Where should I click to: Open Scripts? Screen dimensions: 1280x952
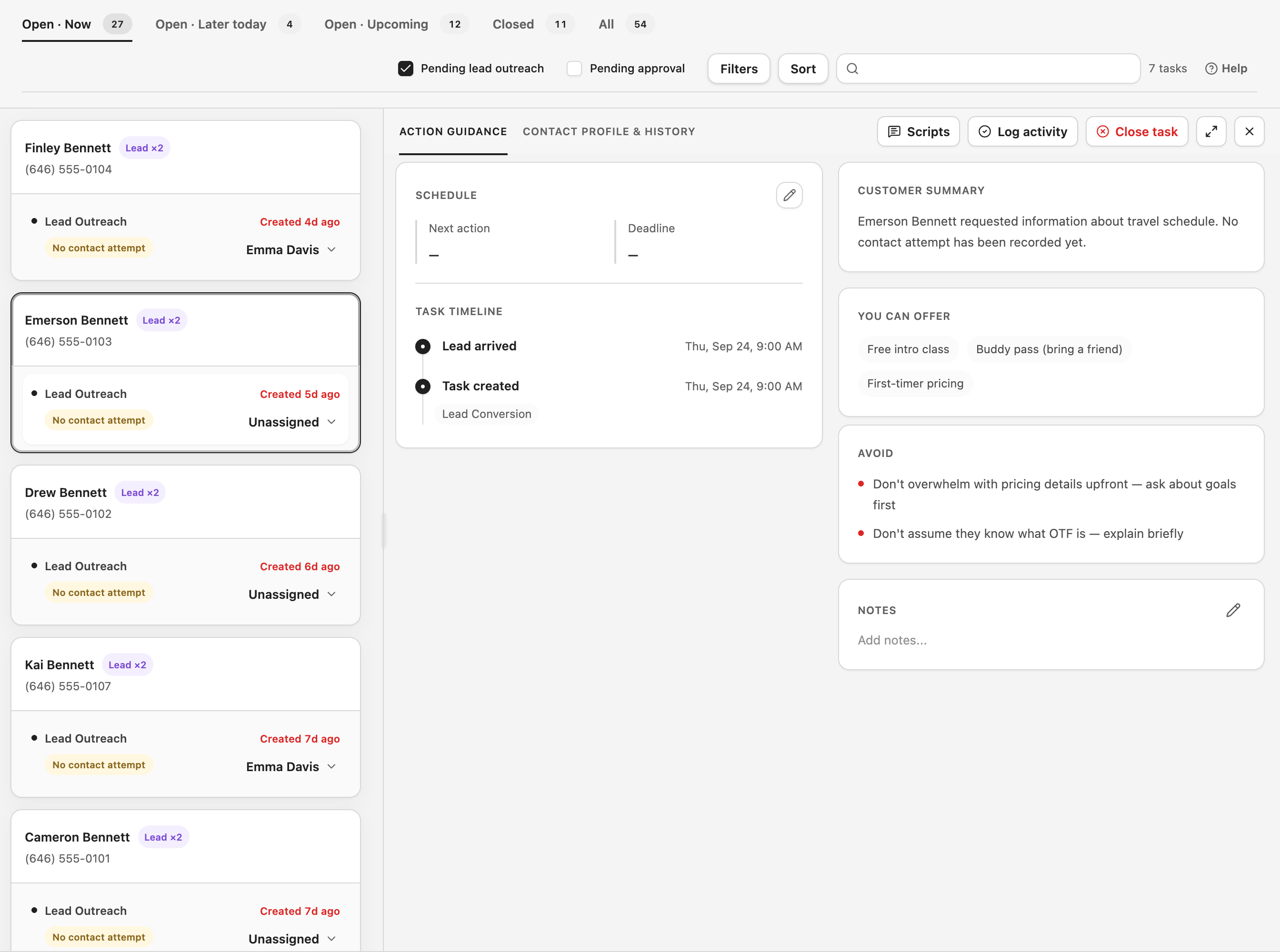(x=918, y=131)
